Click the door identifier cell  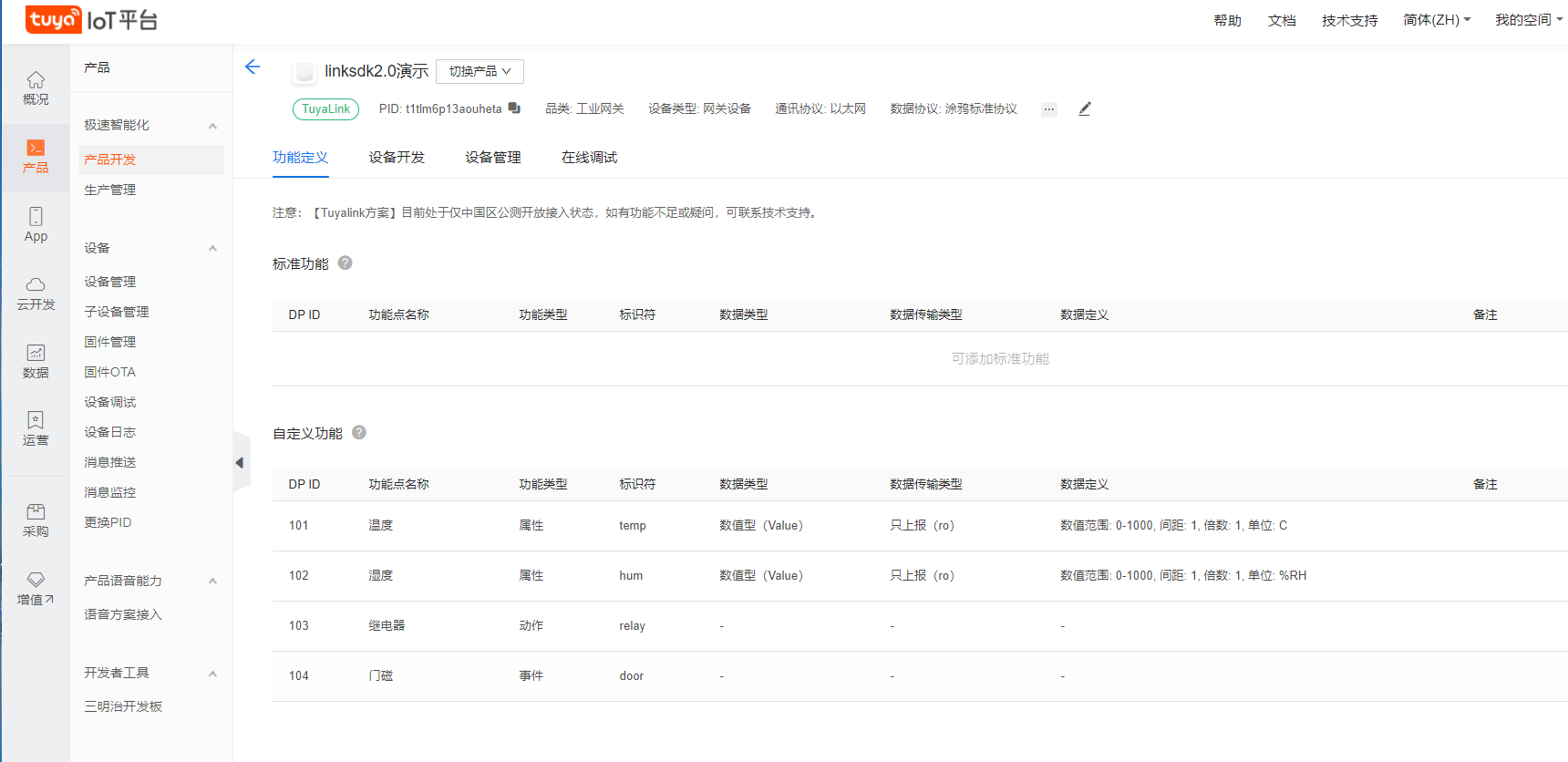pyautogui.click(x=631, y=676)
